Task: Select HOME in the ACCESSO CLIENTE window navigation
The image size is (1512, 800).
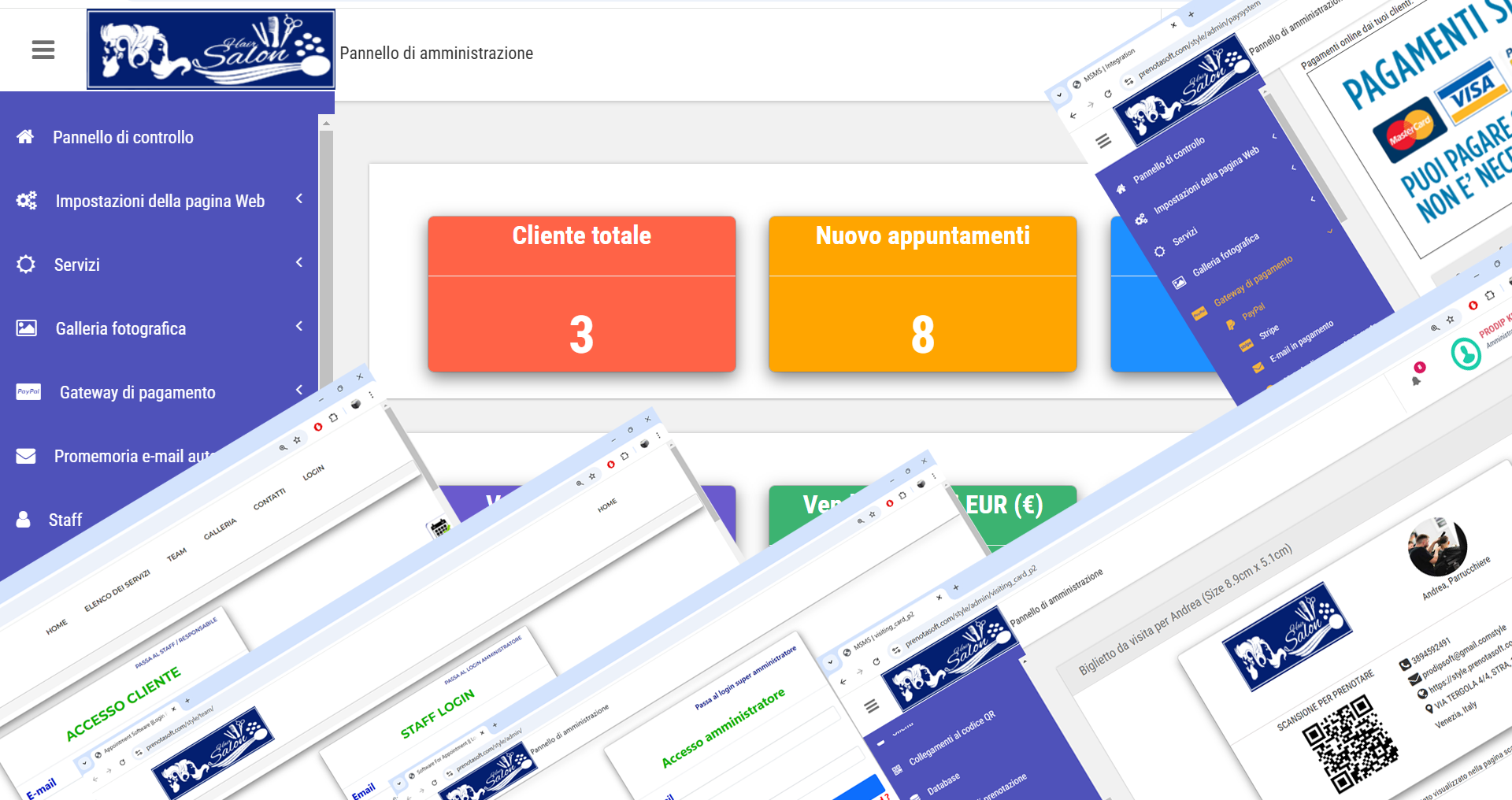Action: click(57, 628)
